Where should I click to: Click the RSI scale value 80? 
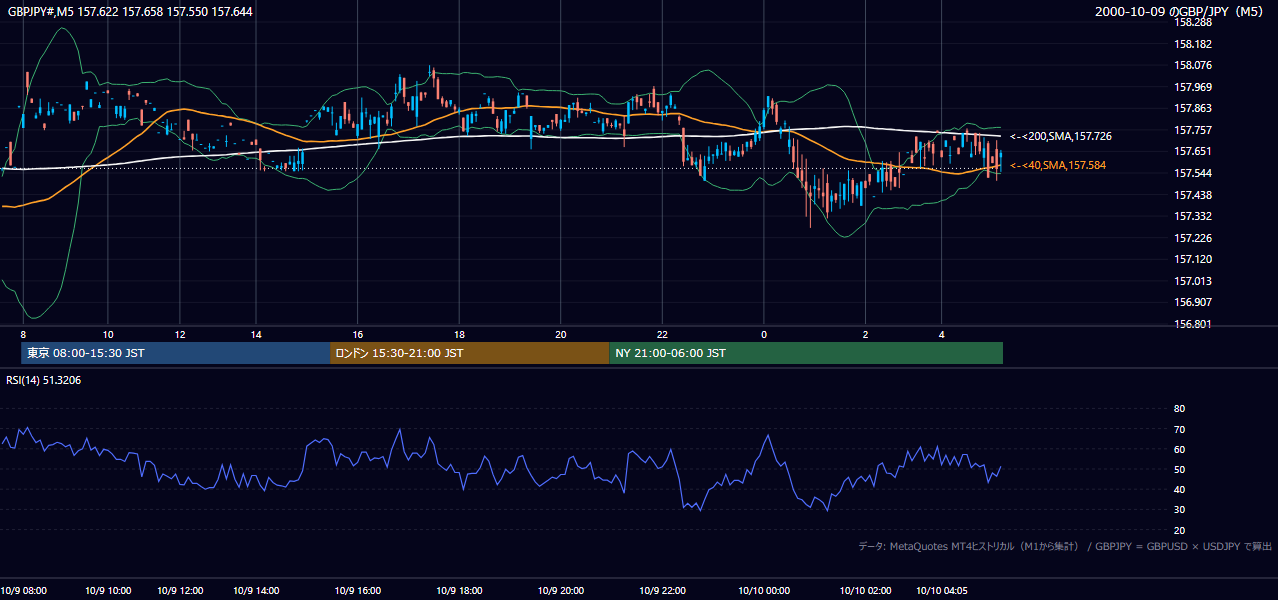(1179, 409)
